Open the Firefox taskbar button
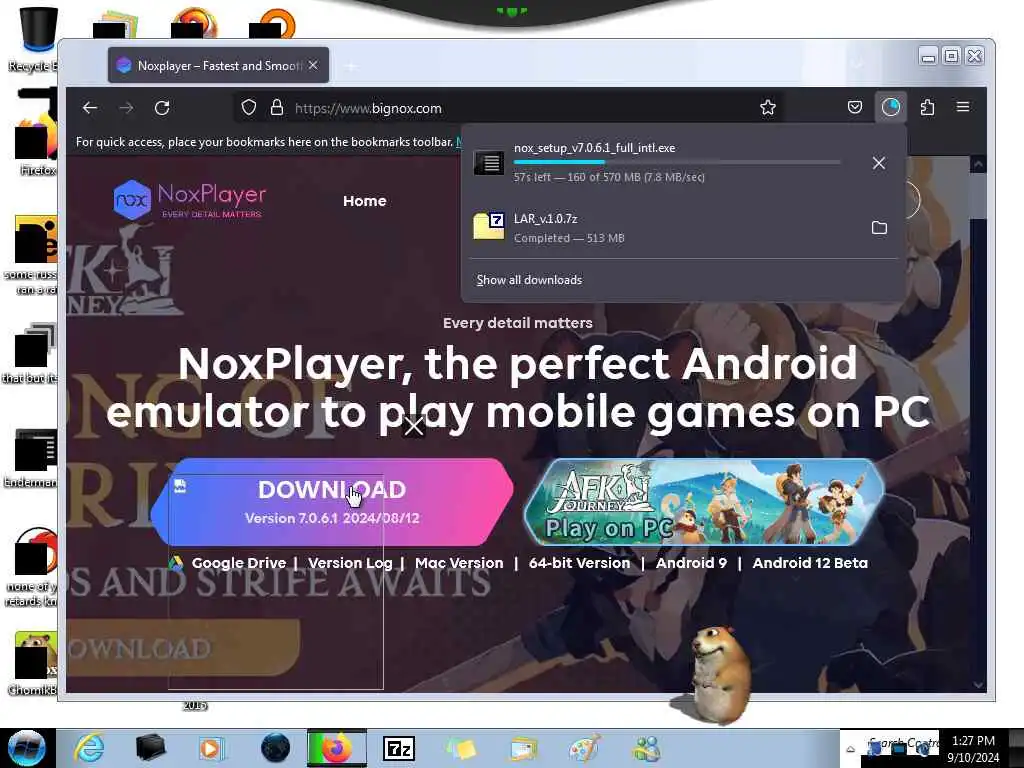Screen dimensions: 1024x768 pos(337,748)
